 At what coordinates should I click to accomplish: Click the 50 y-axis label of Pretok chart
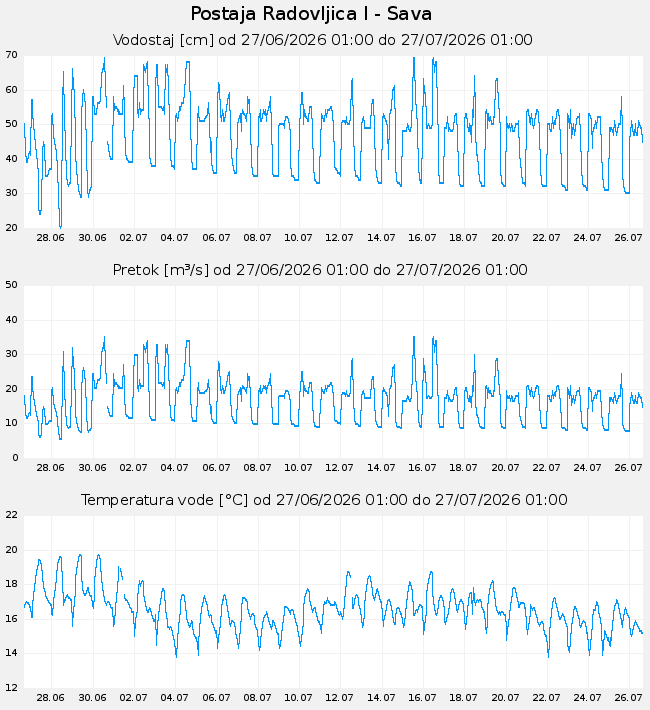click(x=12, y=285)
